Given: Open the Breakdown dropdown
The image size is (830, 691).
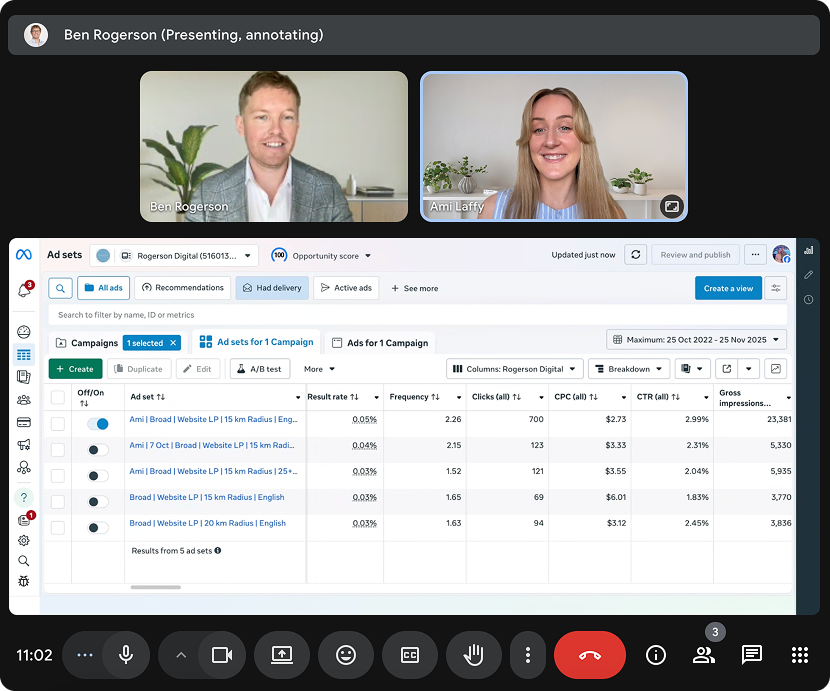Looking at the screenshot, I should click(629, 369).
